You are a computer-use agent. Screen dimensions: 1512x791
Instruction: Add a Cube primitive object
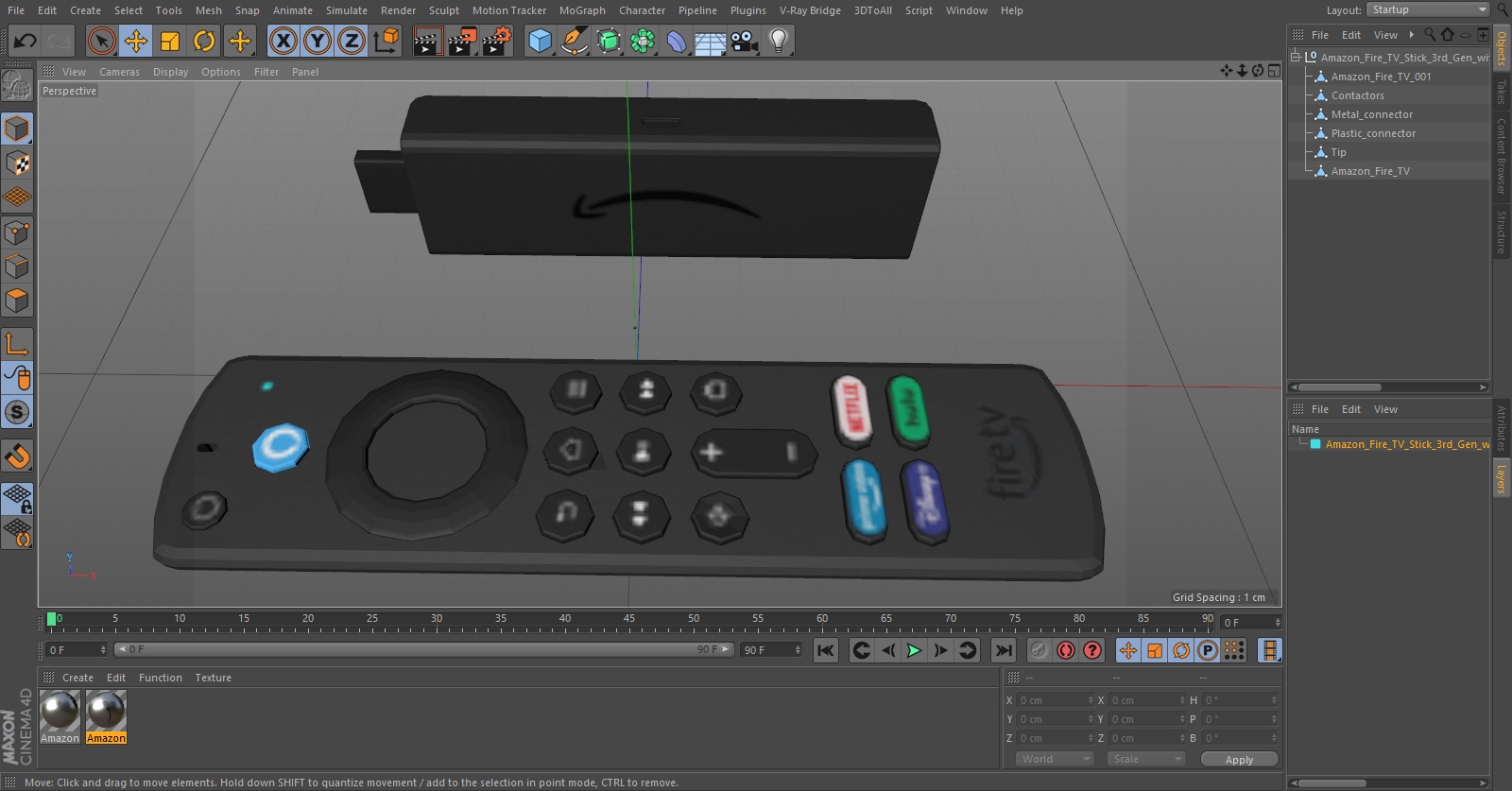click(540, 41)
